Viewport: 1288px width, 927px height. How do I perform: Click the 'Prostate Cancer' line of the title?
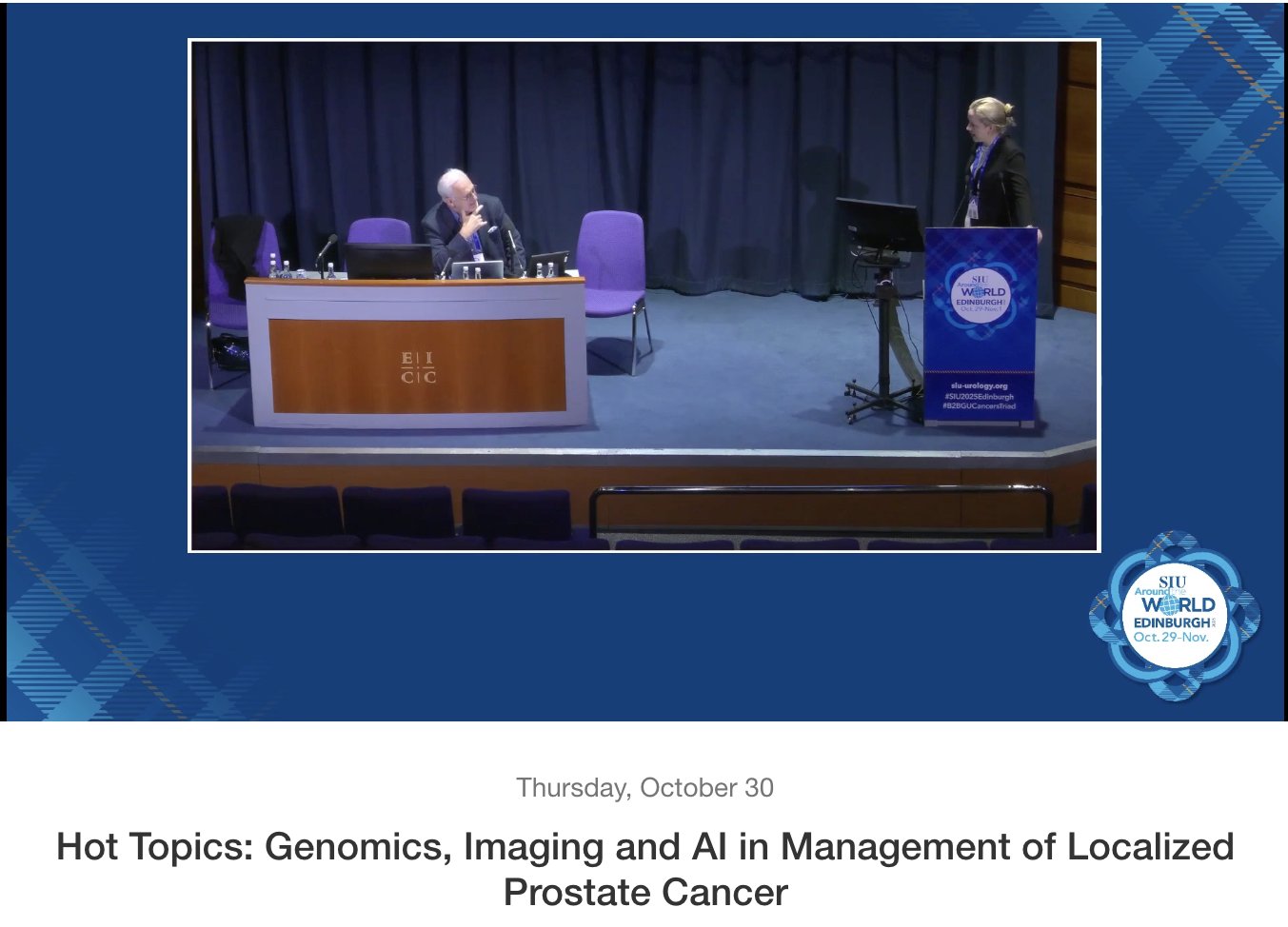click(x=644, y=893)
